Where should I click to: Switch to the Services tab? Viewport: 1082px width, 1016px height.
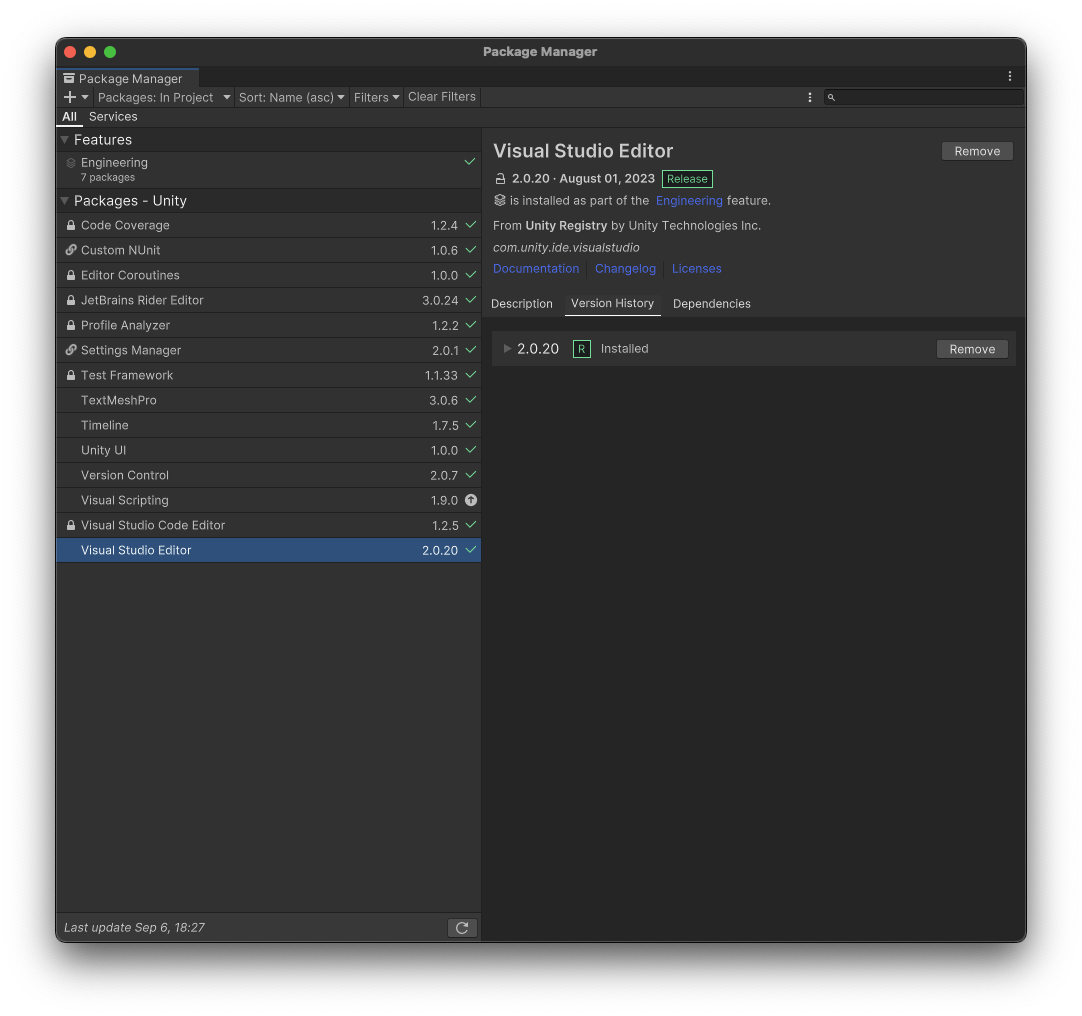point(113,117)
